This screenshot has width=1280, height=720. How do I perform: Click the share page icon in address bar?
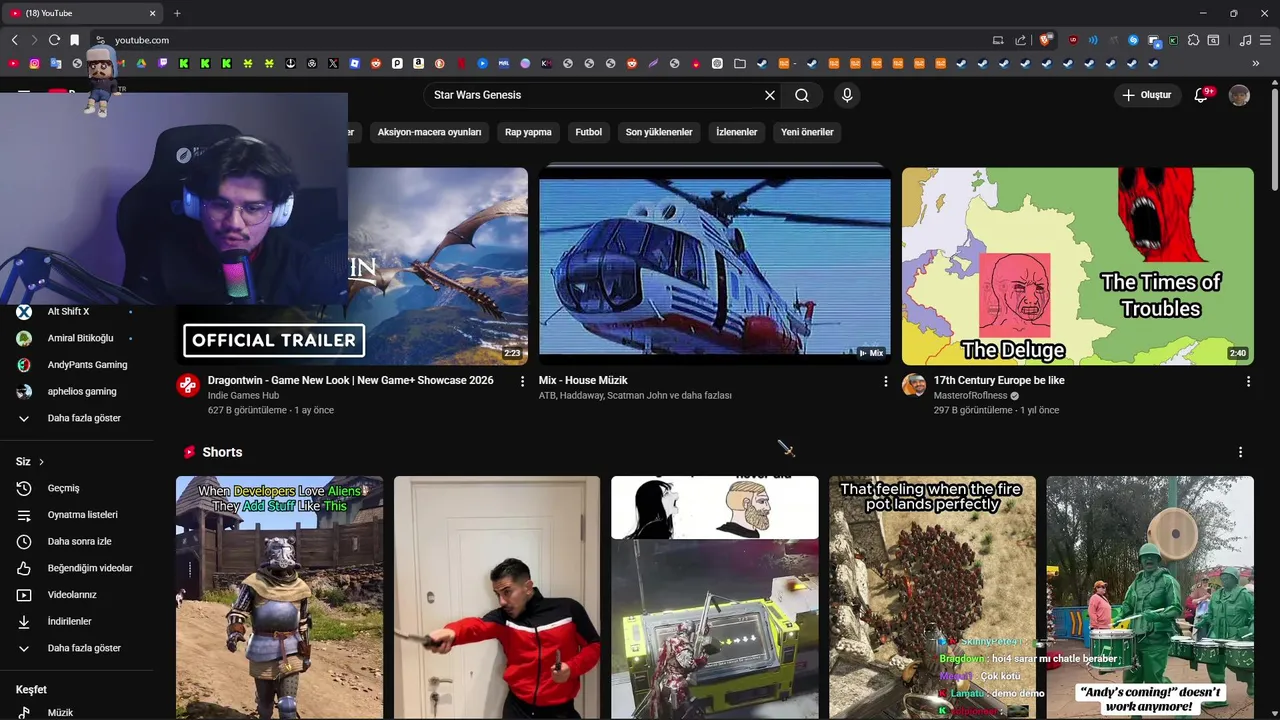pos(1020,40)
